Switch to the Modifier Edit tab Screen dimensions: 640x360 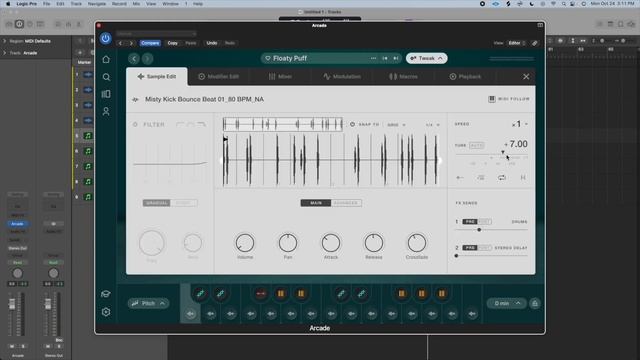pyautogui.click(x=218, y=77)
